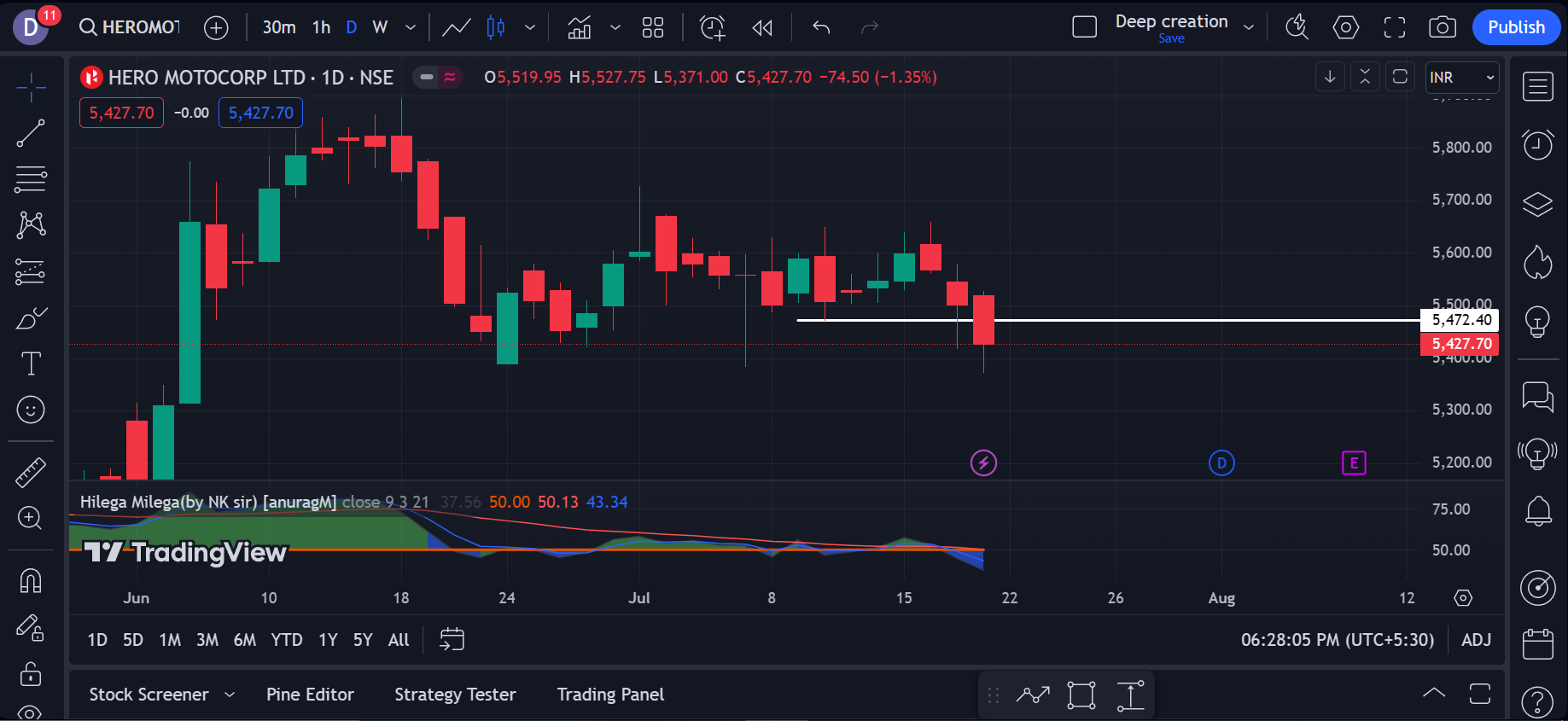Open the economic calendar panel

pyautogui.click(x=1538, y=644)
